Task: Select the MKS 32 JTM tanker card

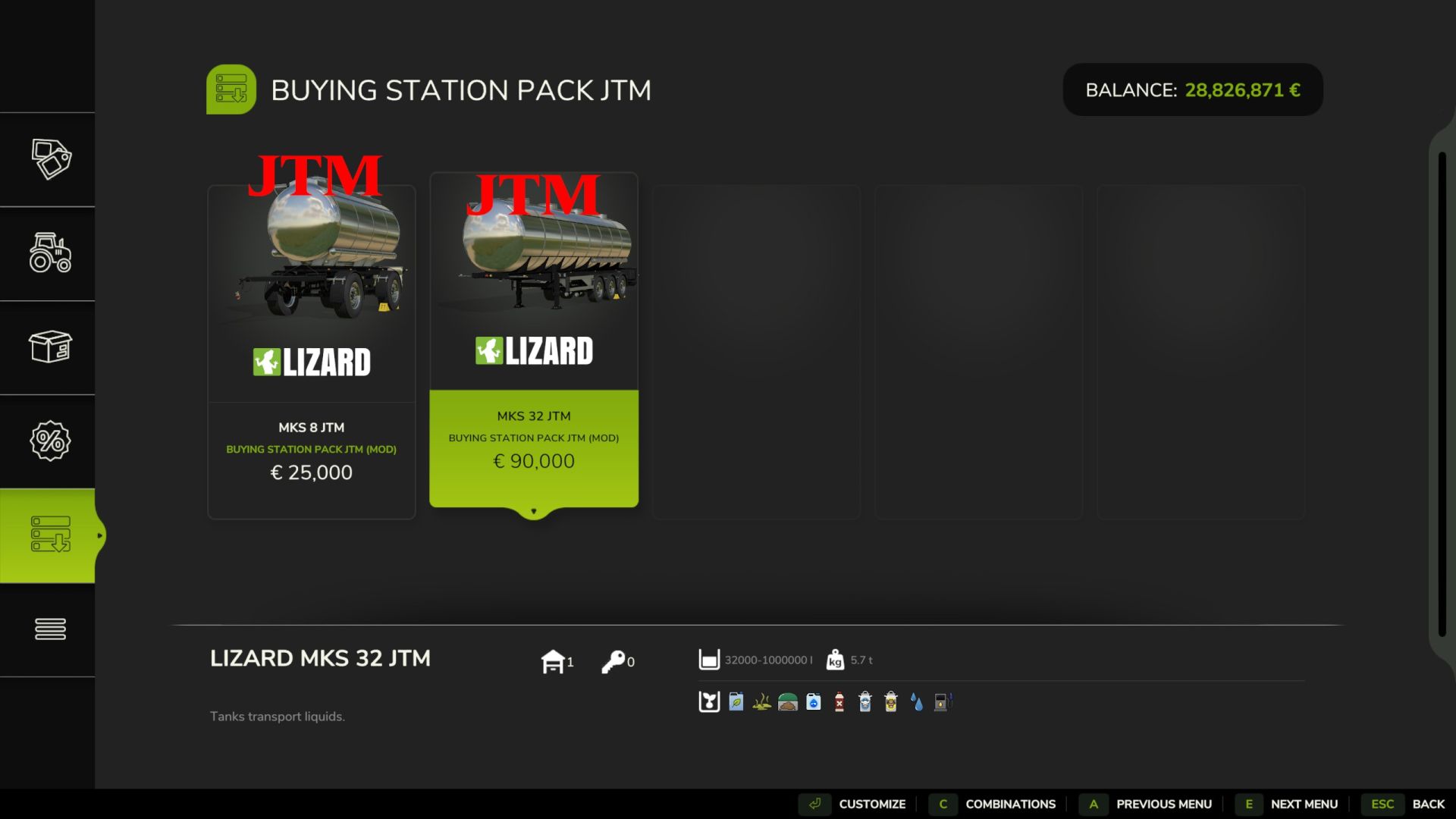Action: tap(534, 341)
